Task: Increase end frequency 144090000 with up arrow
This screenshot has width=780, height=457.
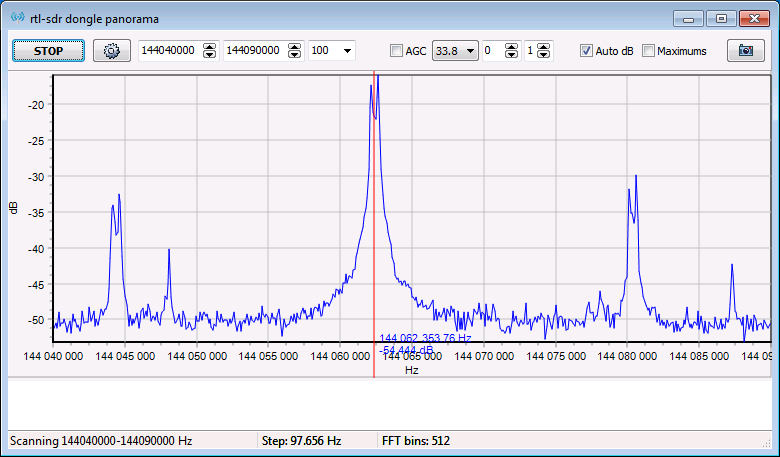Action: click(294, 46)
